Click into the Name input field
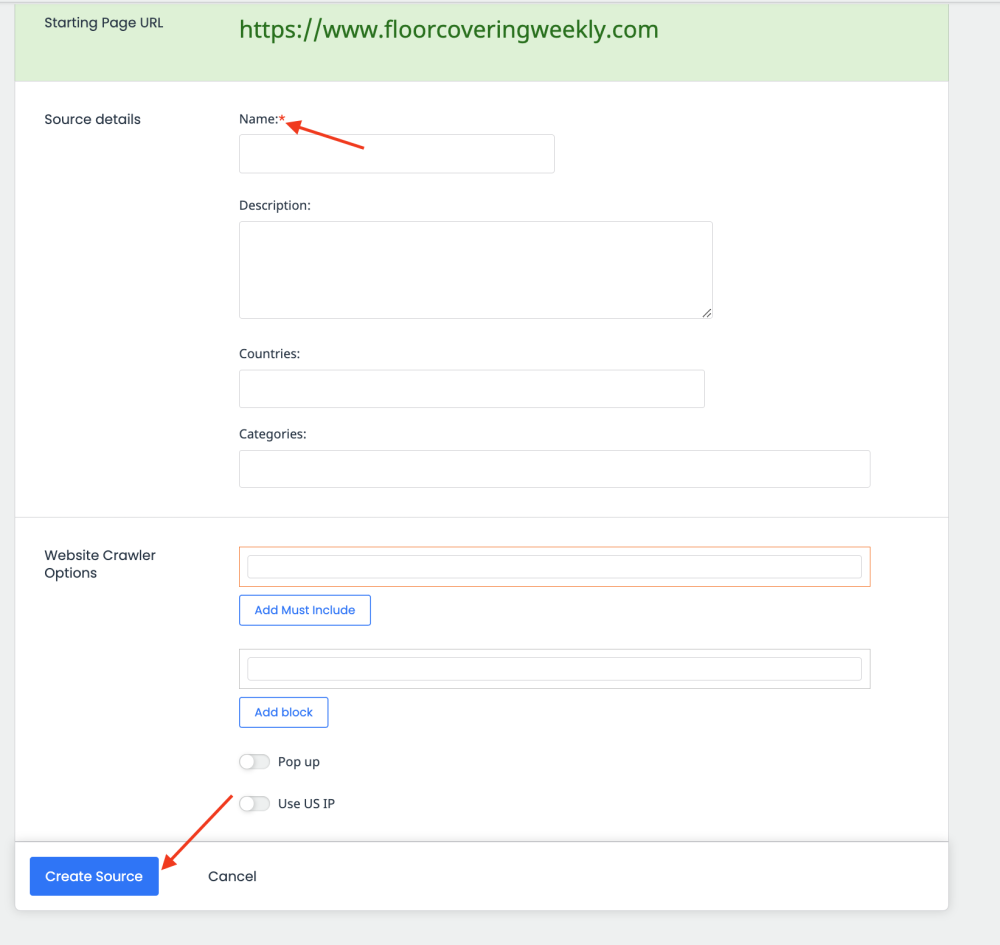 tap(396, 153)
